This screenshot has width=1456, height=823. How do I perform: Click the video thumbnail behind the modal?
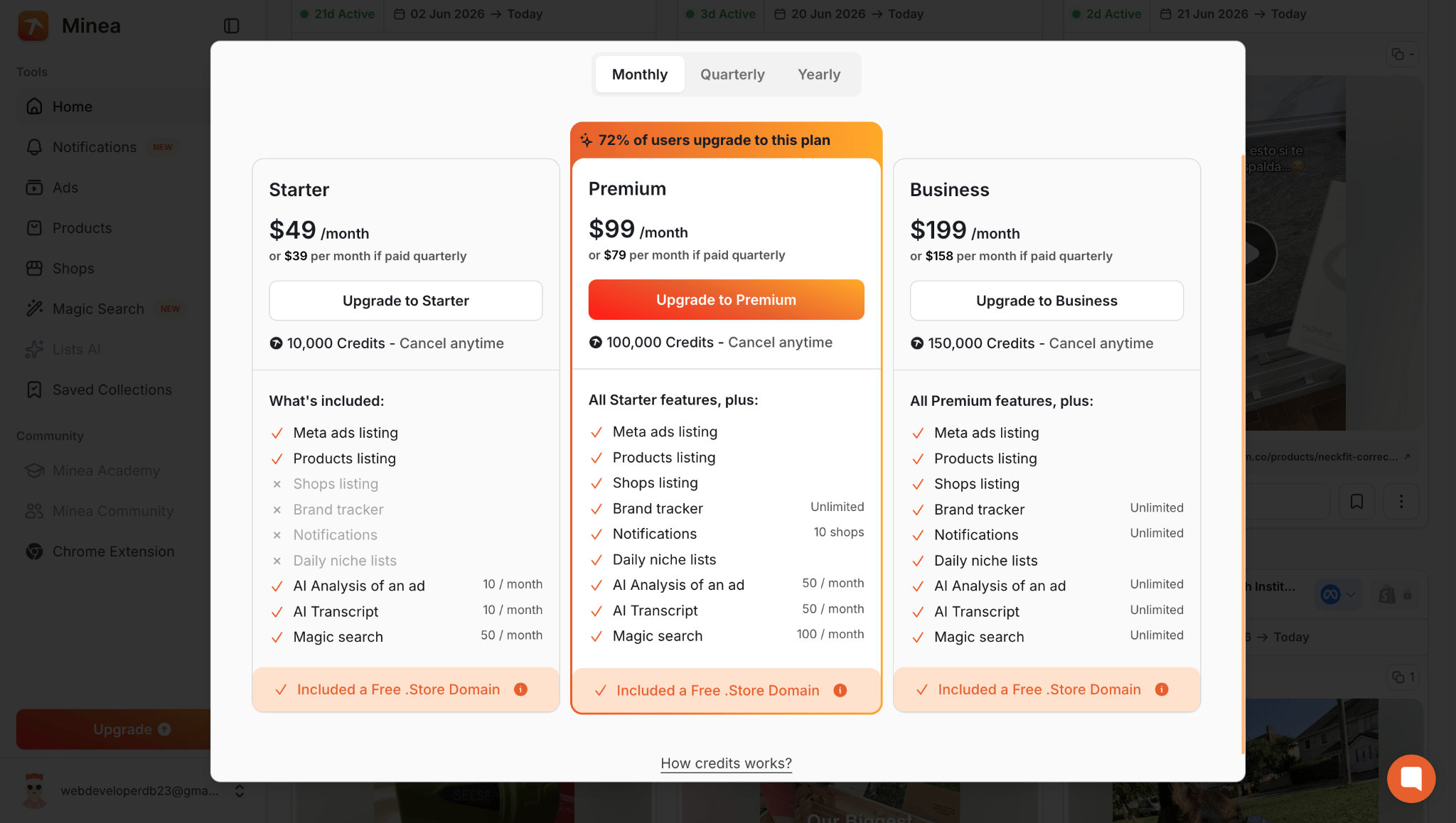[x=1295, y=253]
